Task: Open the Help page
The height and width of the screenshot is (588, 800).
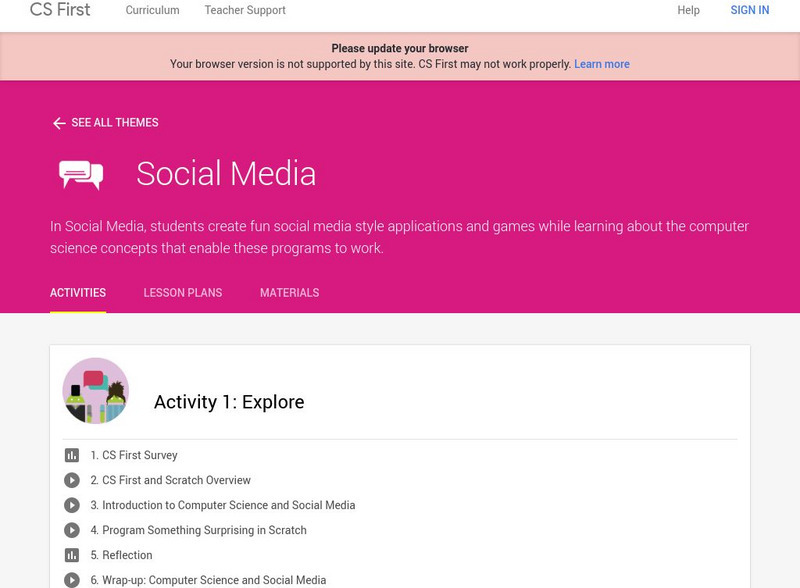Action: 688,10
